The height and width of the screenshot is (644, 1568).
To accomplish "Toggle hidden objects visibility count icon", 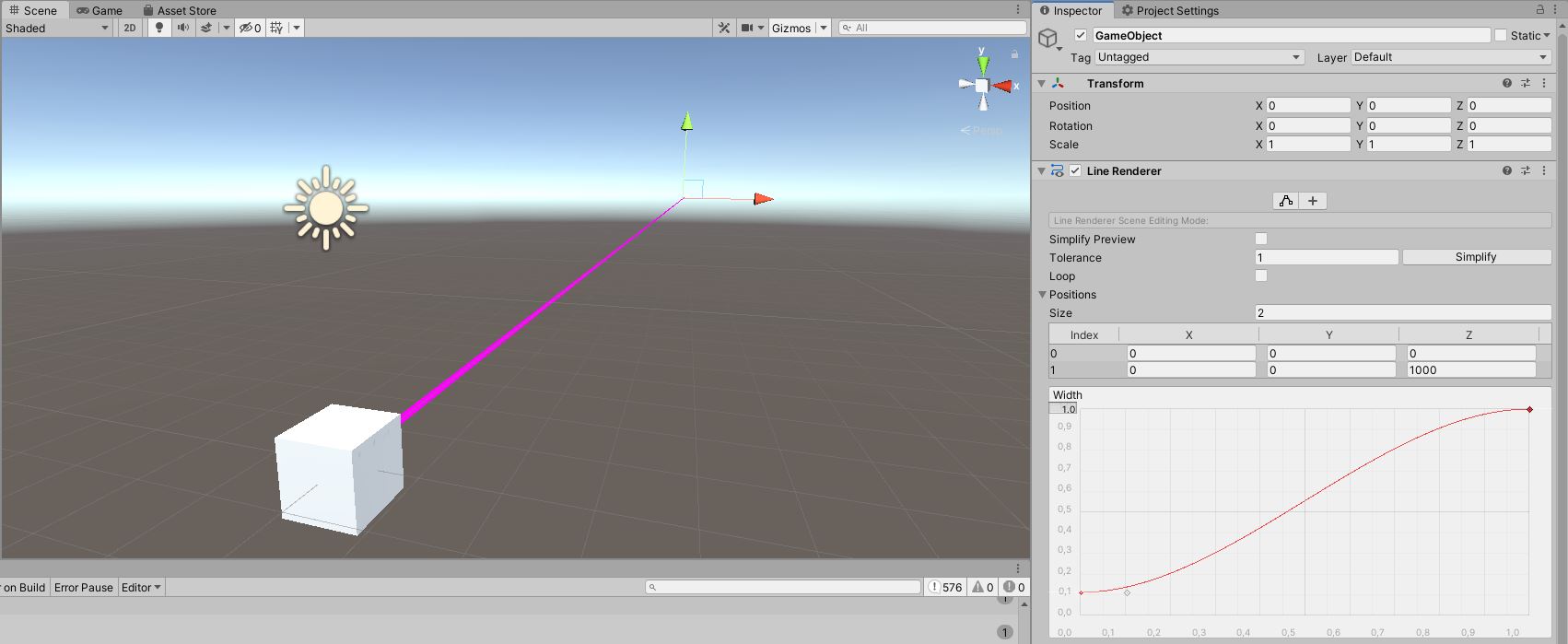I will click(250, 28).
